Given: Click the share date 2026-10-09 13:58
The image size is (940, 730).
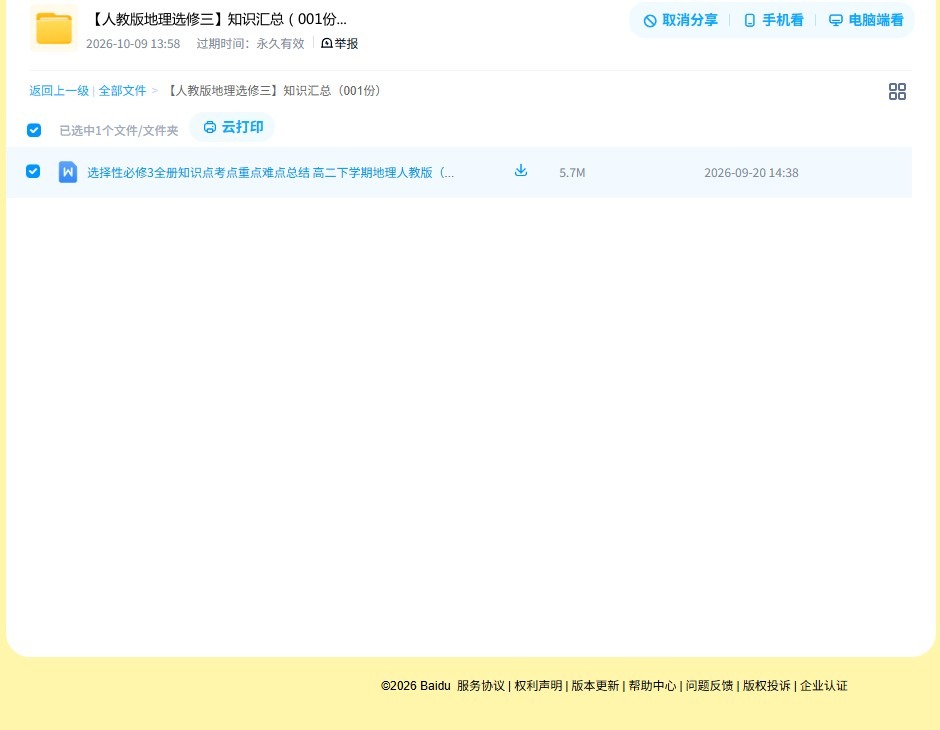Looking at the screenshot, I should [133, 44].
